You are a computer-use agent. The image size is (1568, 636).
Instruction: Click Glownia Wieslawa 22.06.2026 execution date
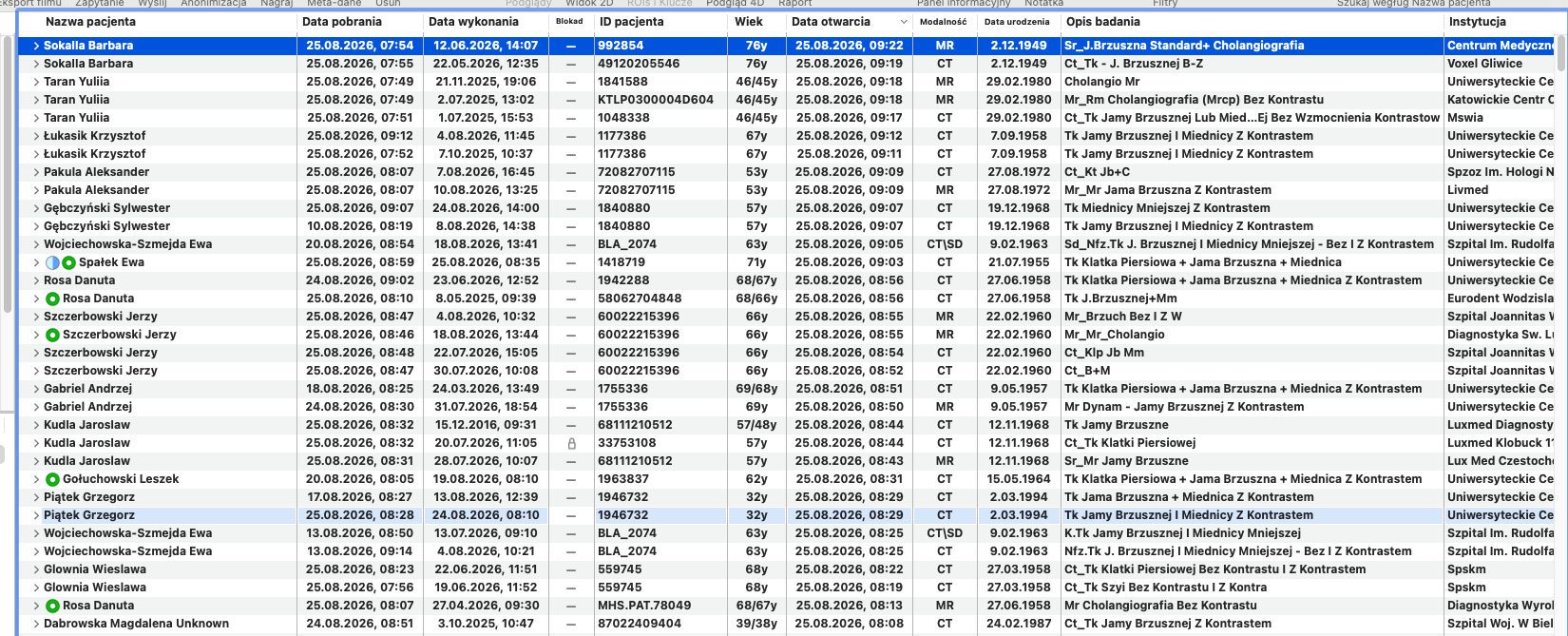[487, 569]
